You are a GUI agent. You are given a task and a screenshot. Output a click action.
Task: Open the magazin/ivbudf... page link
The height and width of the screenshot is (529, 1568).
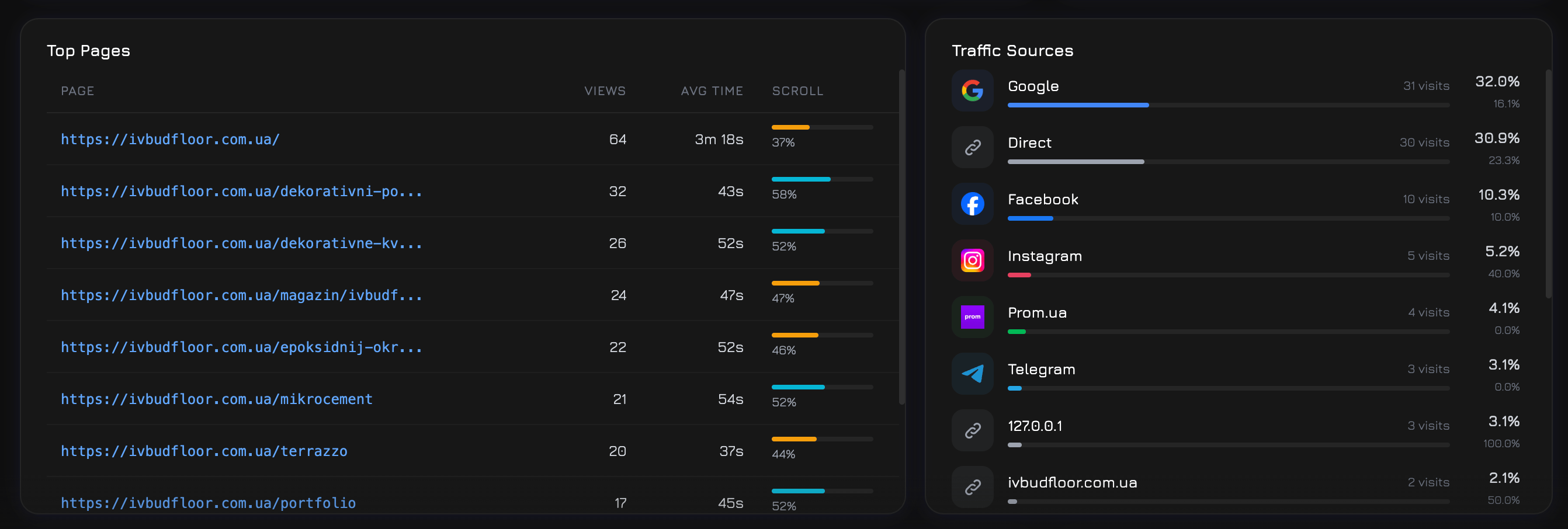point(242,295)
